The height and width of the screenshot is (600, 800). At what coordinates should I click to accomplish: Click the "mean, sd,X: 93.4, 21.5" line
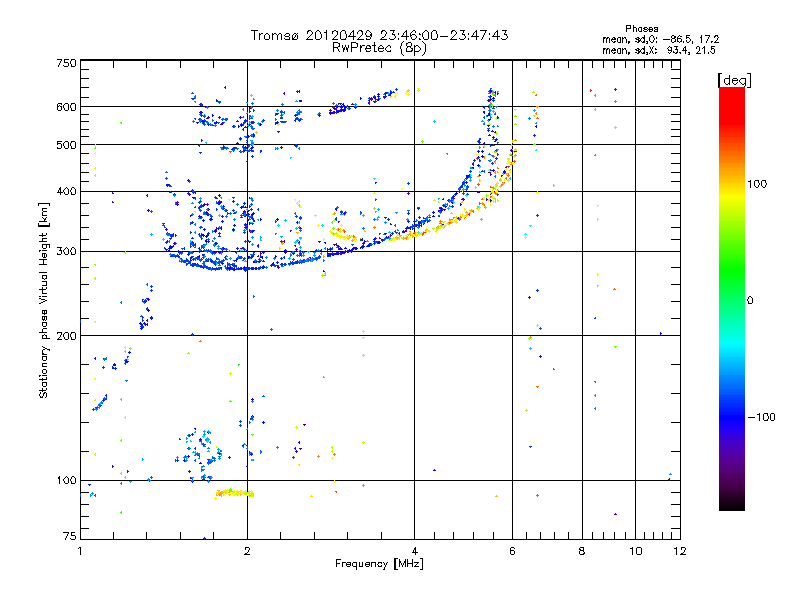coord(659,50)
